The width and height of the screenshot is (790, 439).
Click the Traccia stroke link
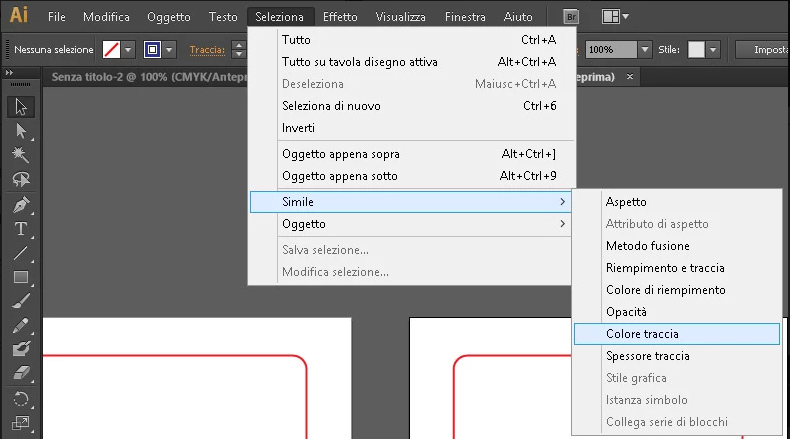[207, 50]
